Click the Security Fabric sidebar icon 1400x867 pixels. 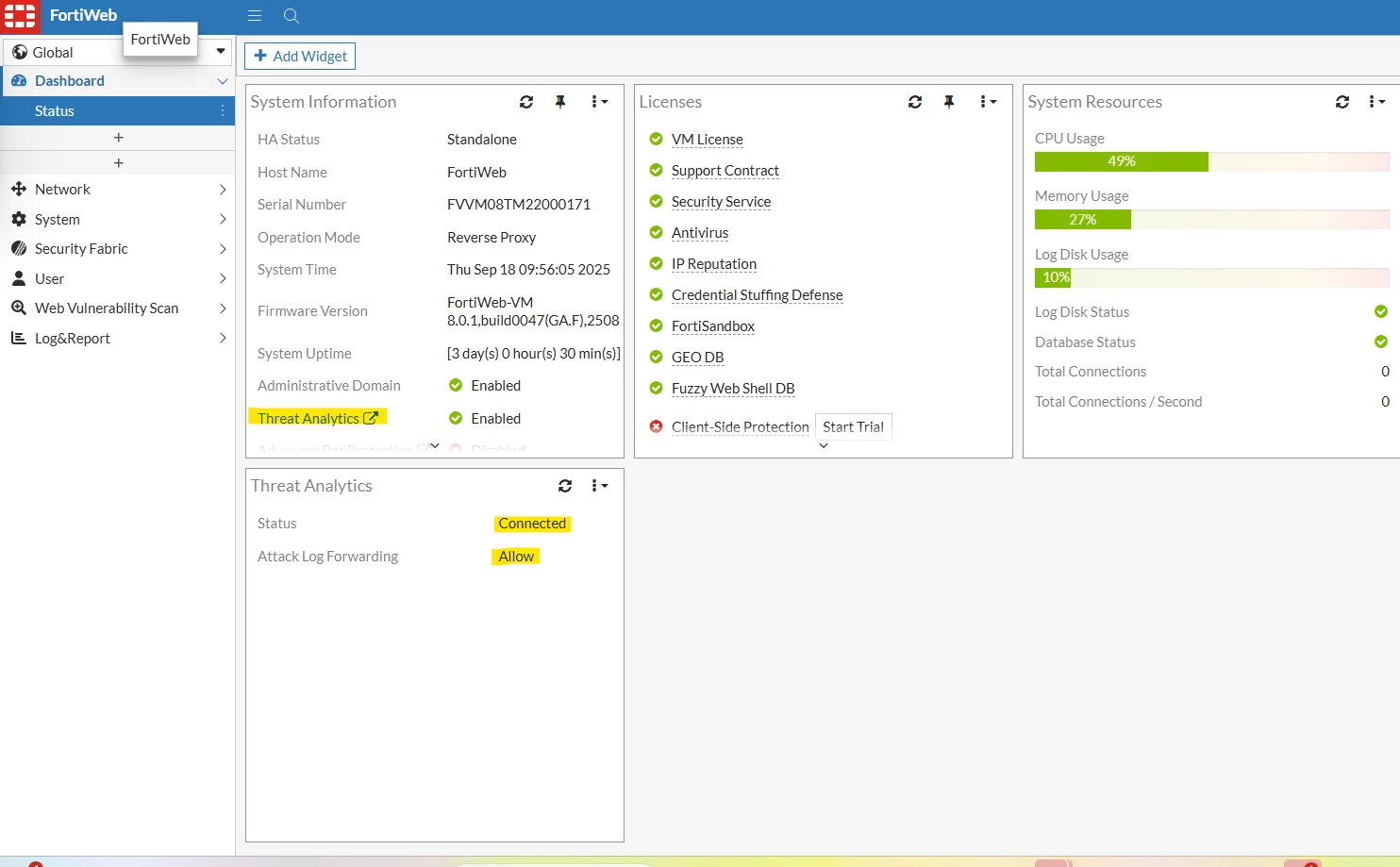(19, 248)
